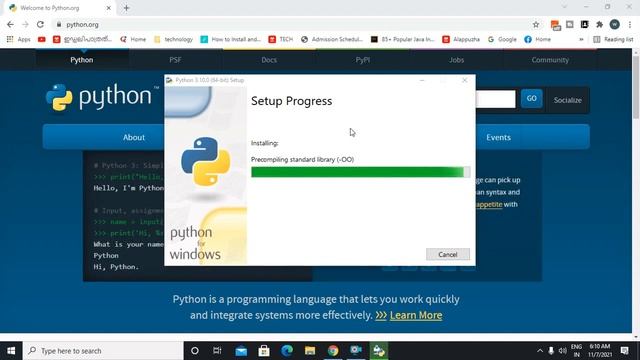Click the Chrome forward arrow
The height and width of the screenshot is (360, 640).
point(25,24)
